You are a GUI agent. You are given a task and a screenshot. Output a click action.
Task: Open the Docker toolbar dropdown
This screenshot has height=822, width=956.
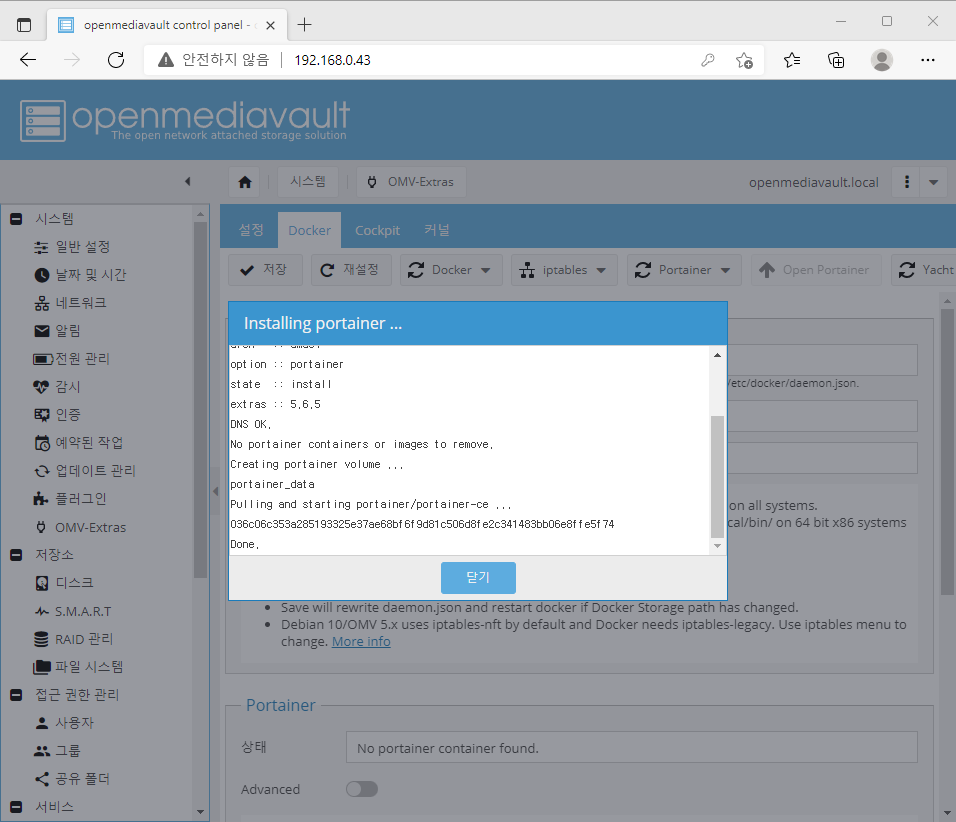tap(451, 270)
